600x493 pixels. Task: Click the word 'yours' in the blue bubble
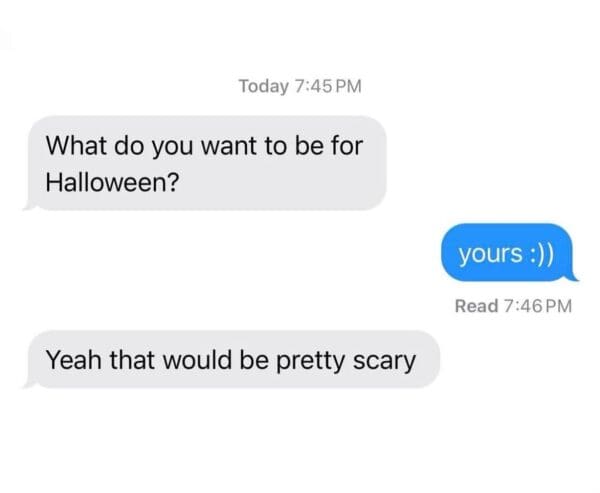point(491,254)
